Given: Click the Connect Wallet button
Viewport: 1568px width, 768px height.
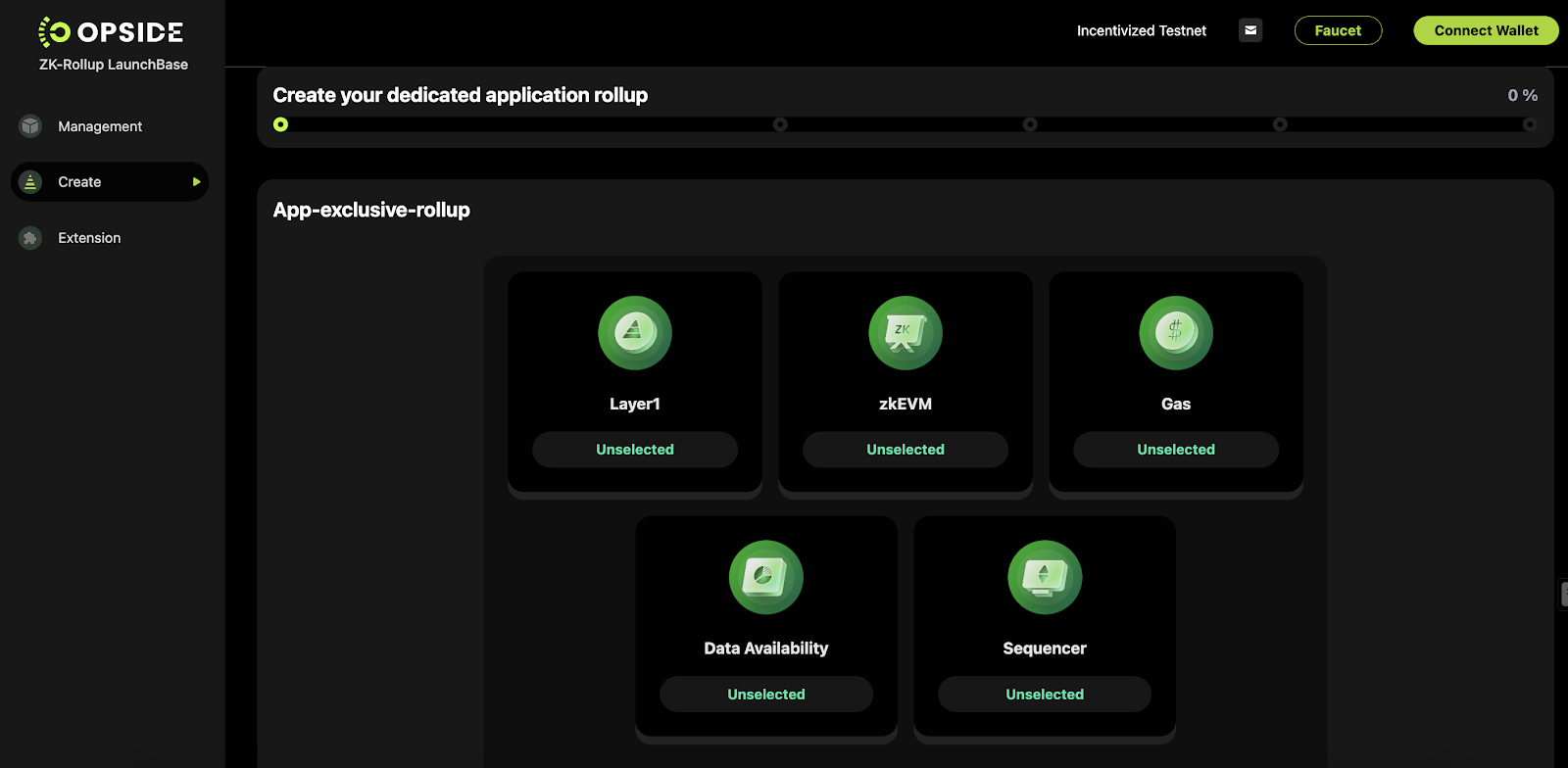Looking at the screenshot, I should tap(1486, 30).
